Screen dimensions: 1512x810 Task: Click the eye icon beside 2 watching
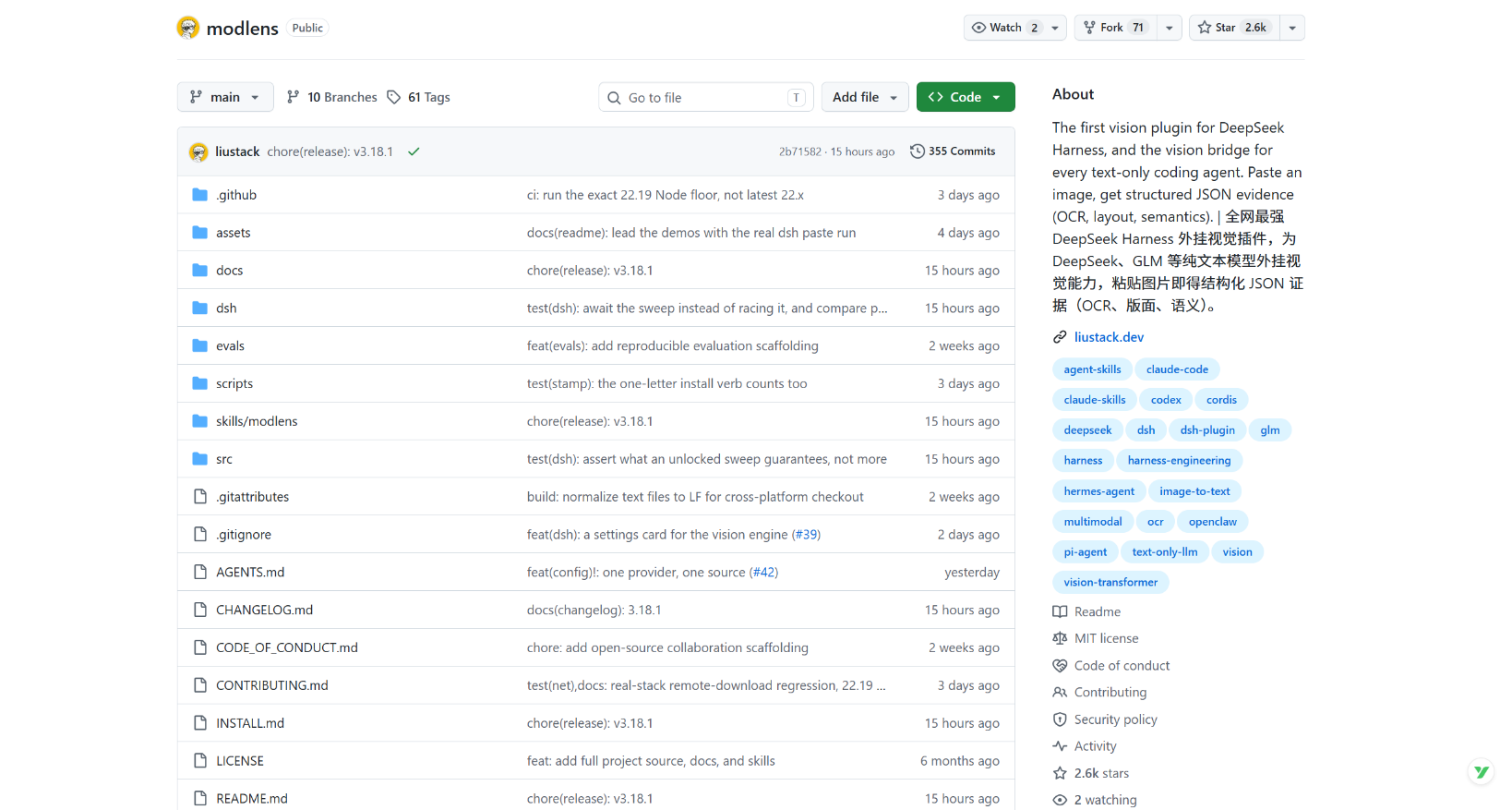tap(1060, 800)
